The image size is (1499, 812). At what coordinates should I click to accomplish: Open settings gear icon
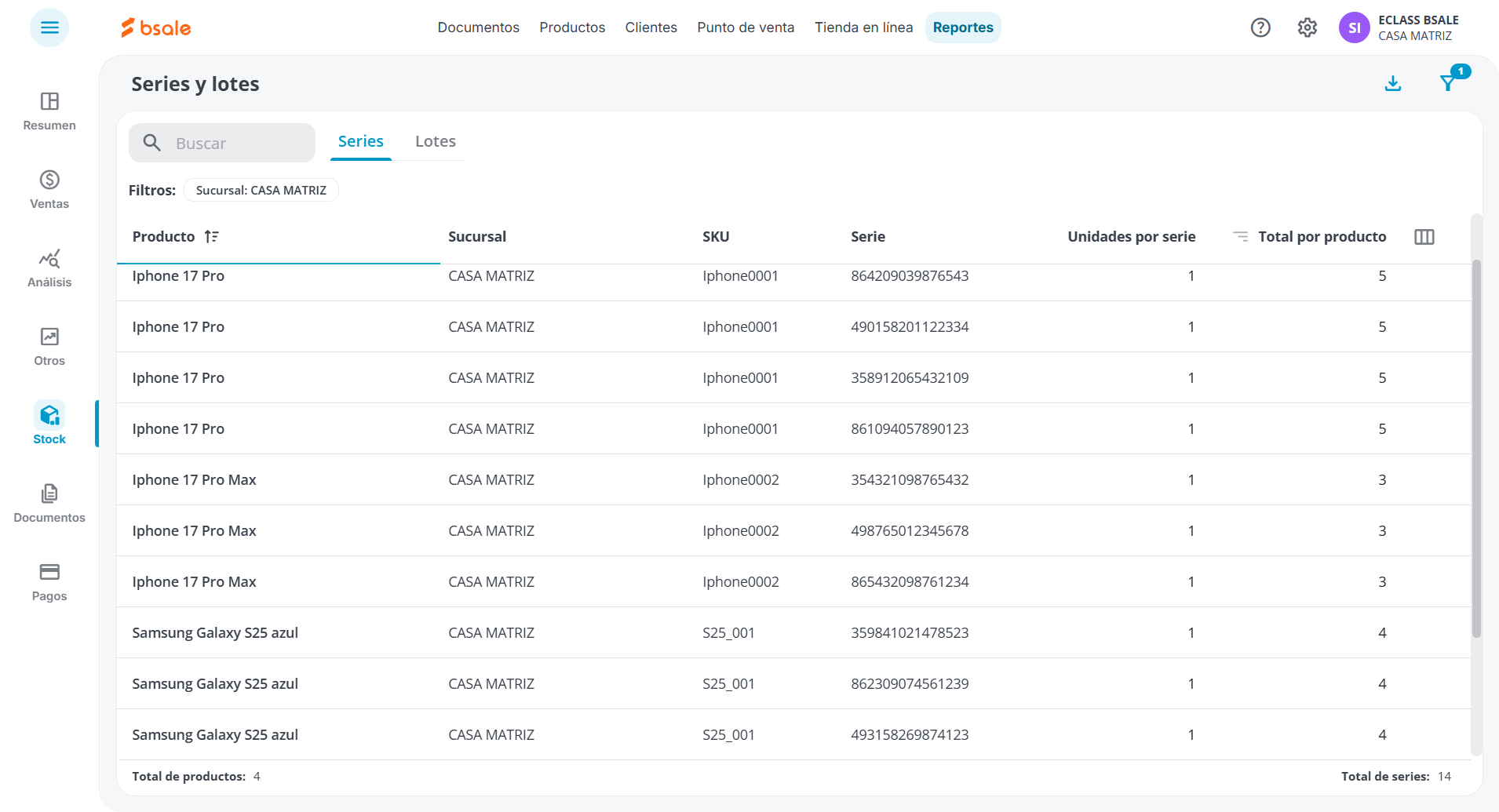coord(1307,27)
